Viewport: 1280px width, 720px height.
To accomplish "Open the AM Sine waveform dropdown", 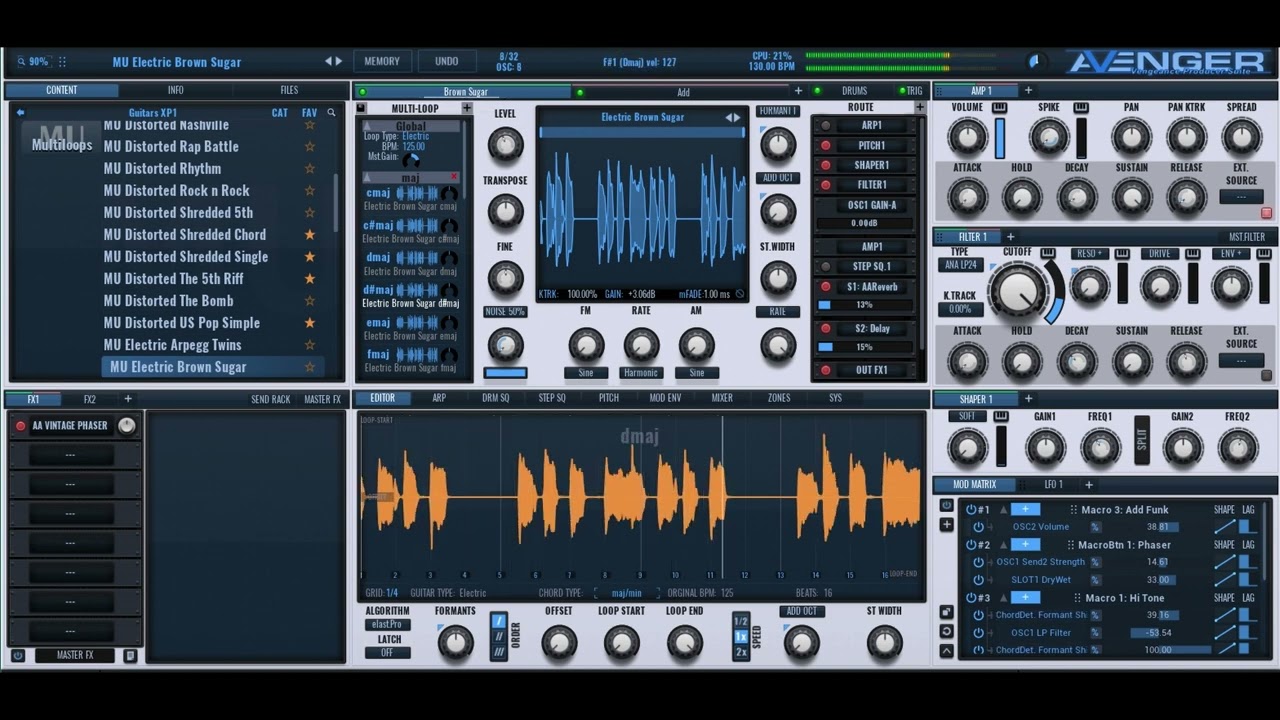I will [x=696, y=373].
